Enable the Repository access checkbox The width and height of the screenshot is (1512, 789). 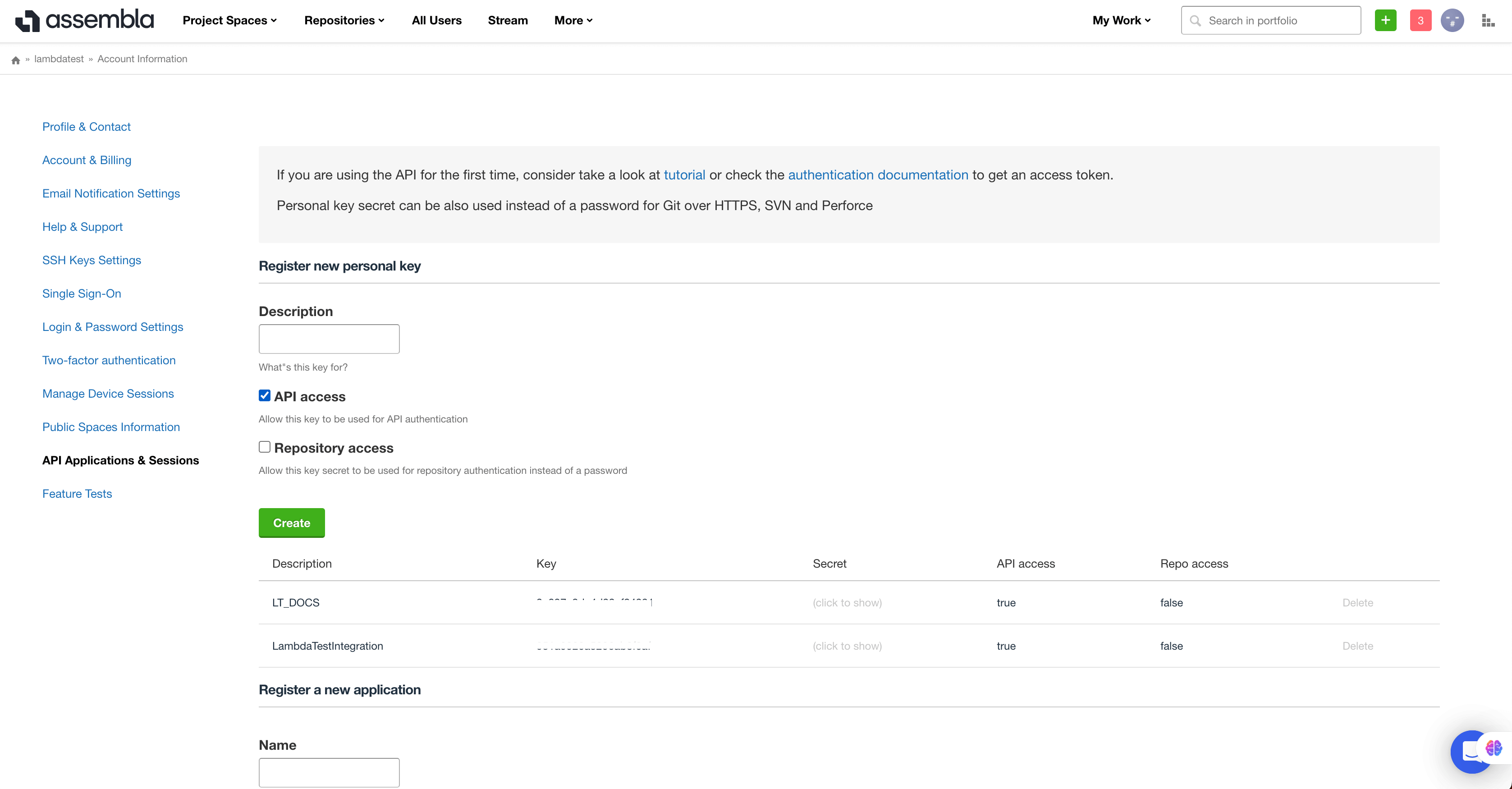[265, 447]
